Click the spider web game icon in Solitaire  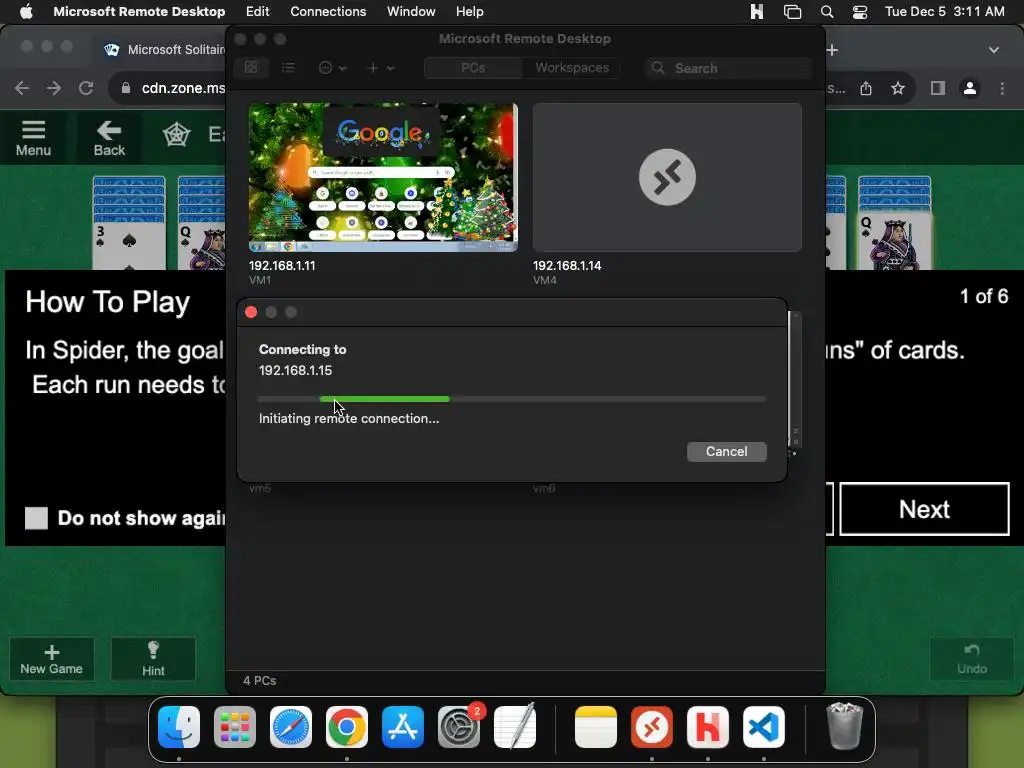click(176, 135)
